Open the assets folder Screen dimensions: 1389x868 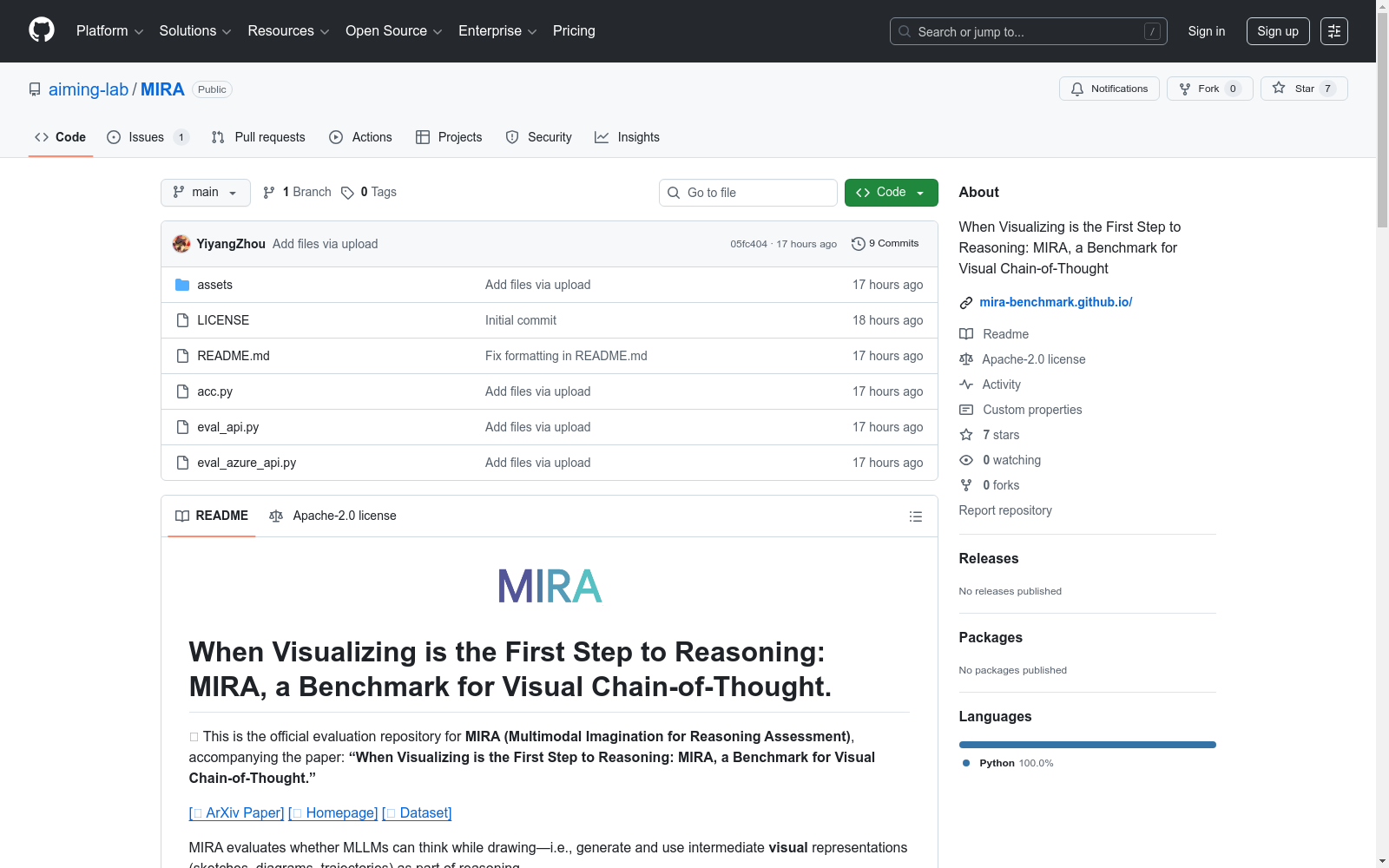(214, 285)
